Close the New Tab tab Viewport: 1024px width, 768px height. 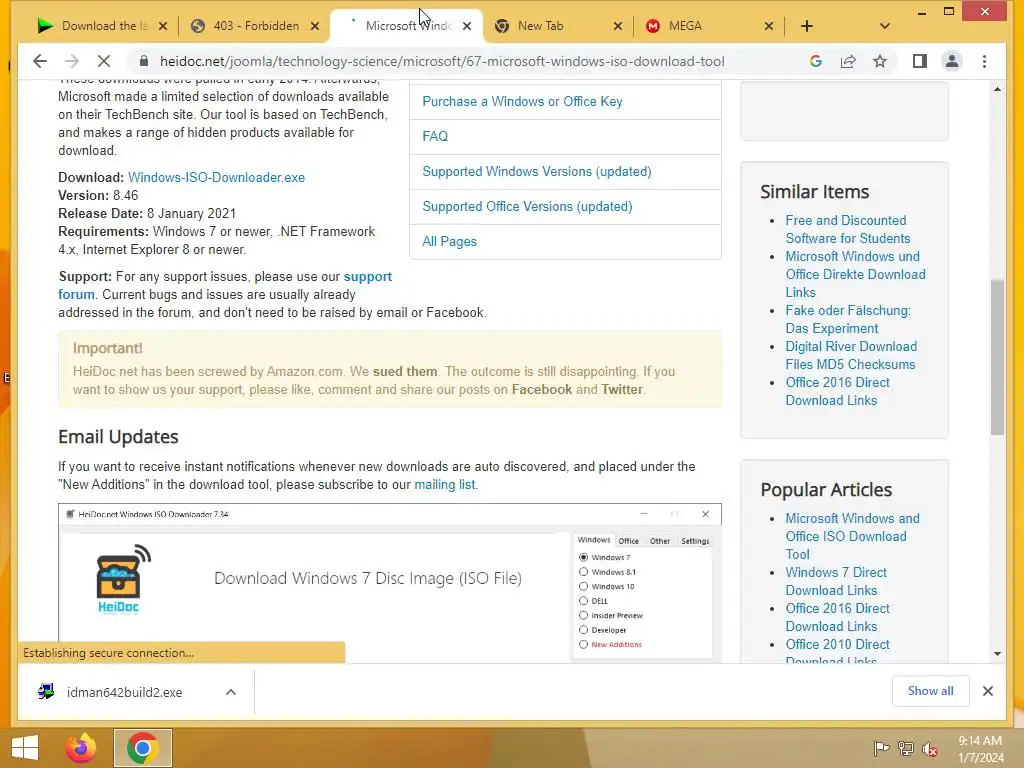[x=618, y=26]
